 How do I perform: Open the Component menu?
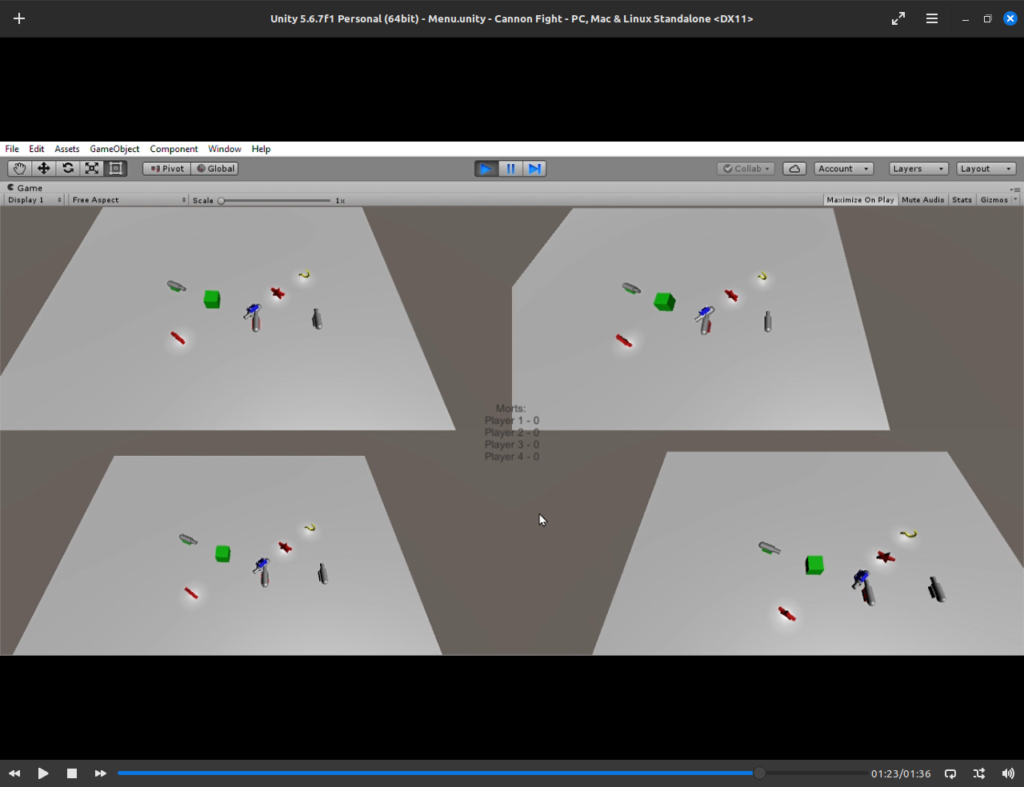pos(174,149)
